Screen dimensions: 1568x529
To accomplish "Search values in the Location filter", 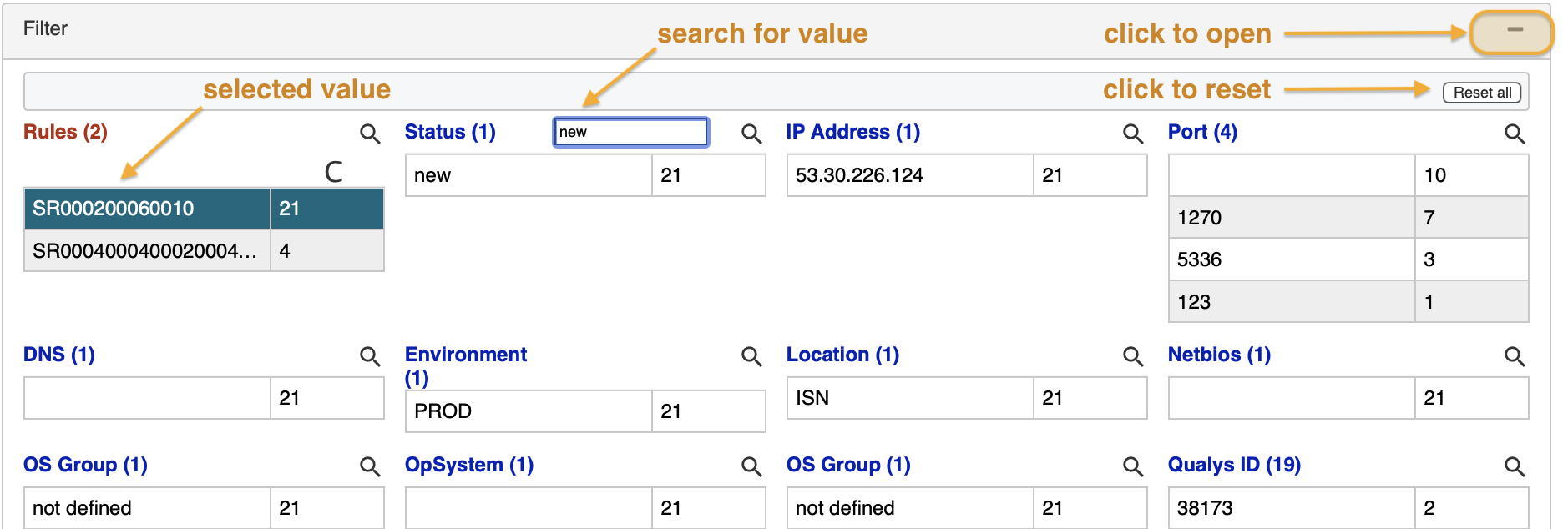I will [x=1133, y=356].
